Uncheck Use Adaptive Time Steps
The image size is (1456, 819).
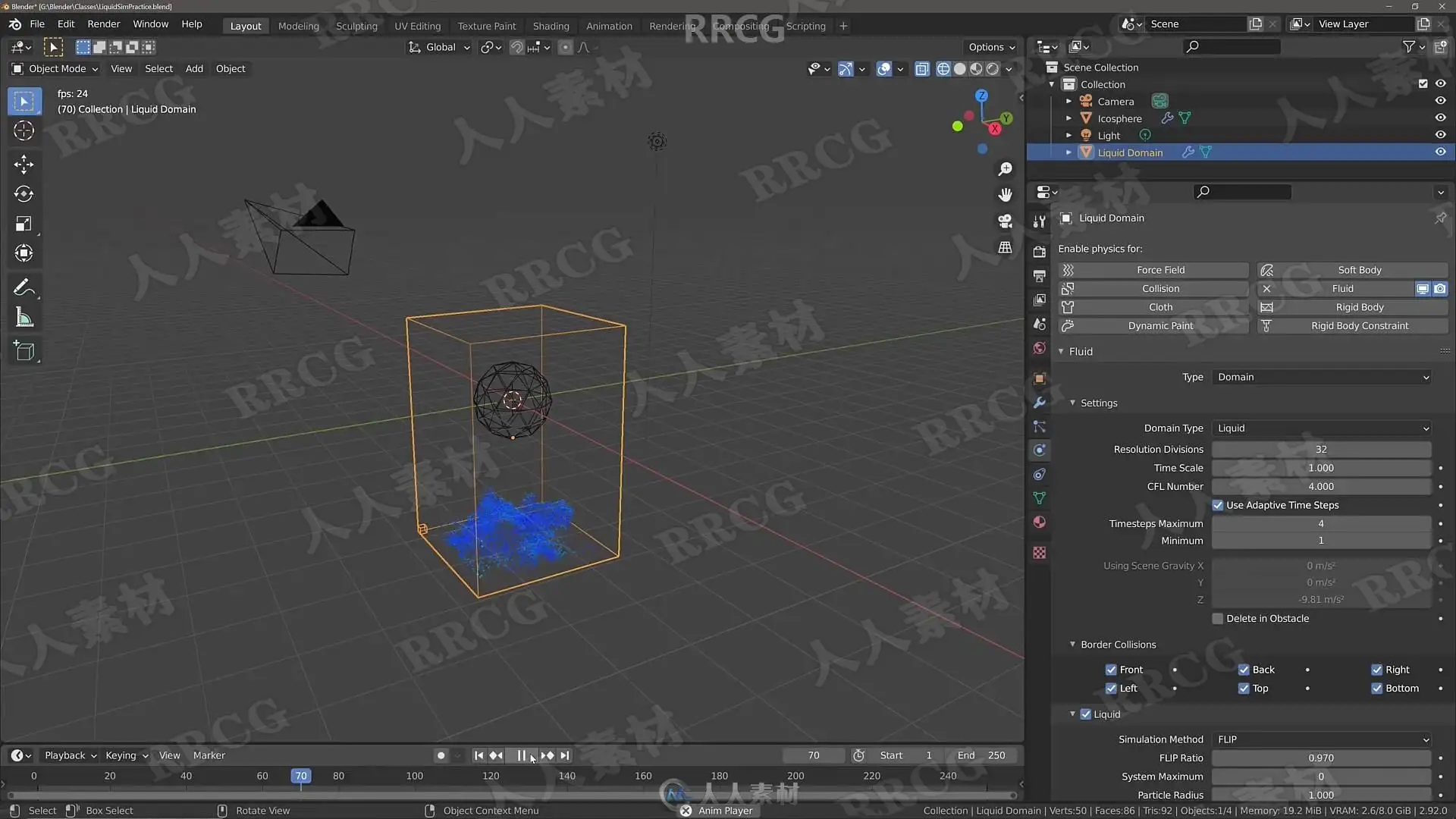pyautogui.click(x=1218, y=505)
